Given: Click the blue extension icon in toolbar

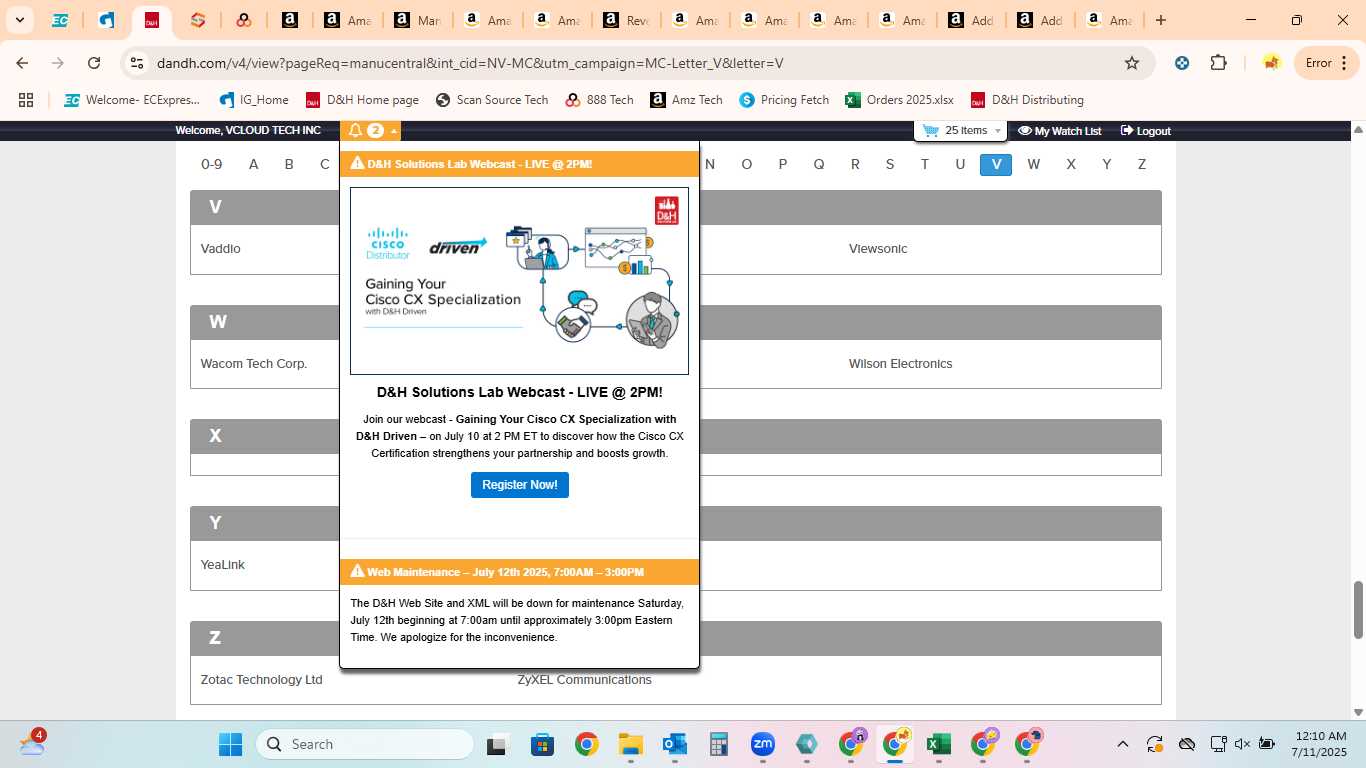Looking at the screenshot, I should pos(1182,63).
